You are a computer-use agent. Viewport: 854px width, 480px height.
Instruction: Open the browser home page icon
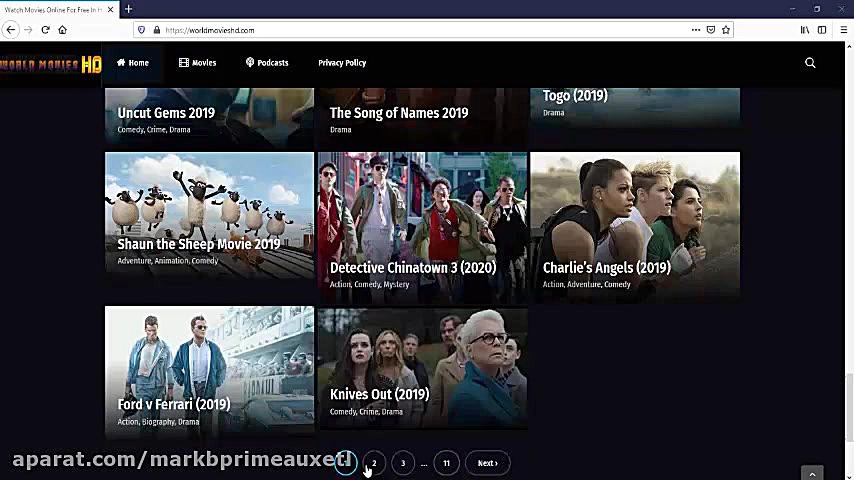tap(63, 30)
